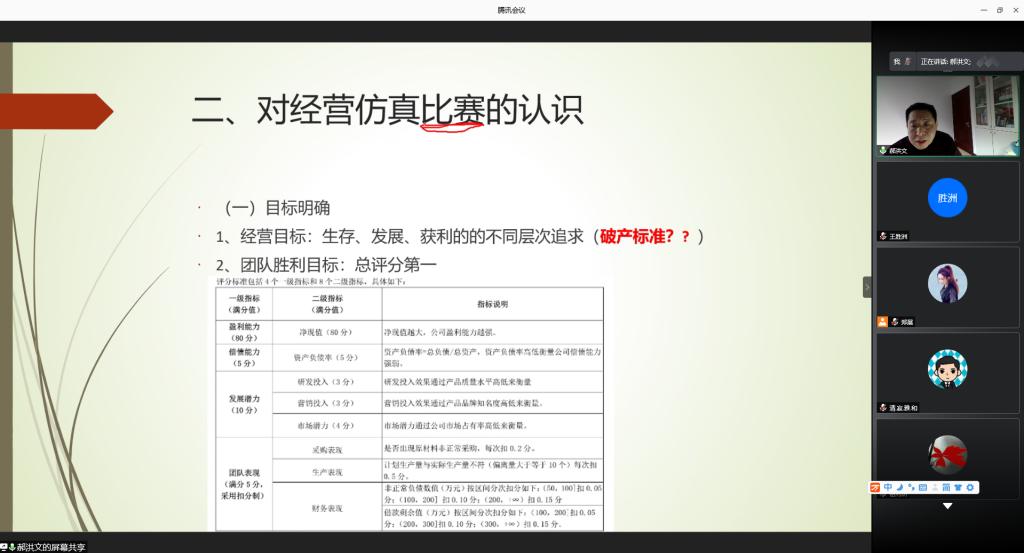The height and width of the screenshot is (553, 1024).
Task: Click the 腾讯会议 window title bar
Action: (x=511, y=9)
